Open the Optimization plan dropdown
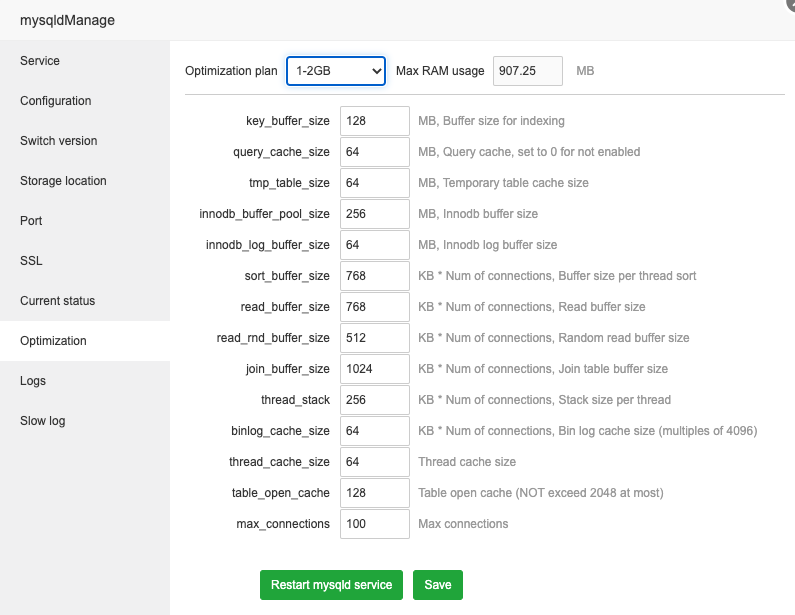 pos(336,71)
